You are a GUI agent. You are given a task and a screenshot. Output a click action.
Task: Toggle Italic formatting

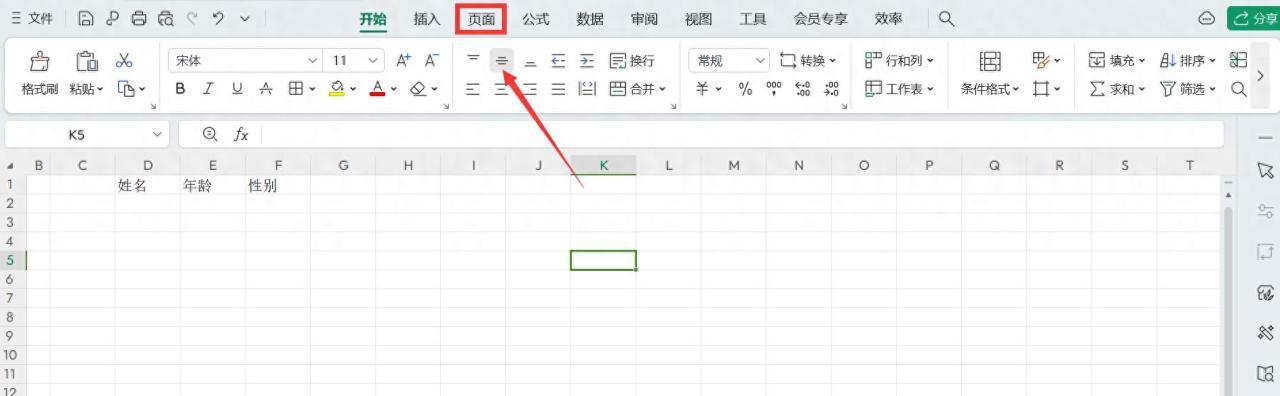tap(209, 89)
